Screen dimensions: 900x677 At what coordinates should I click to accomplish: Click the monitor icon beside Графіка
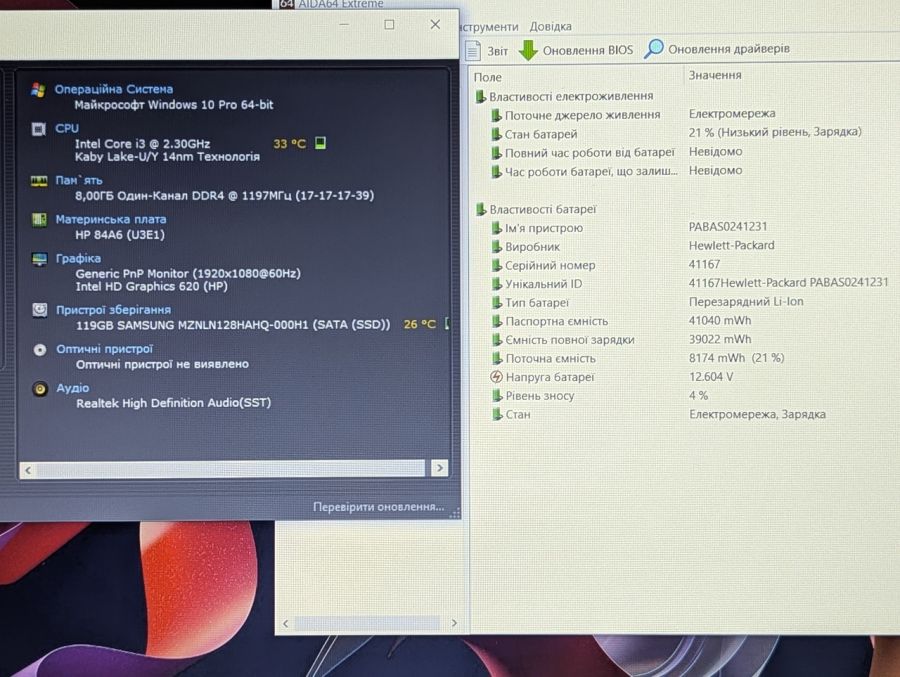(40, 259)
